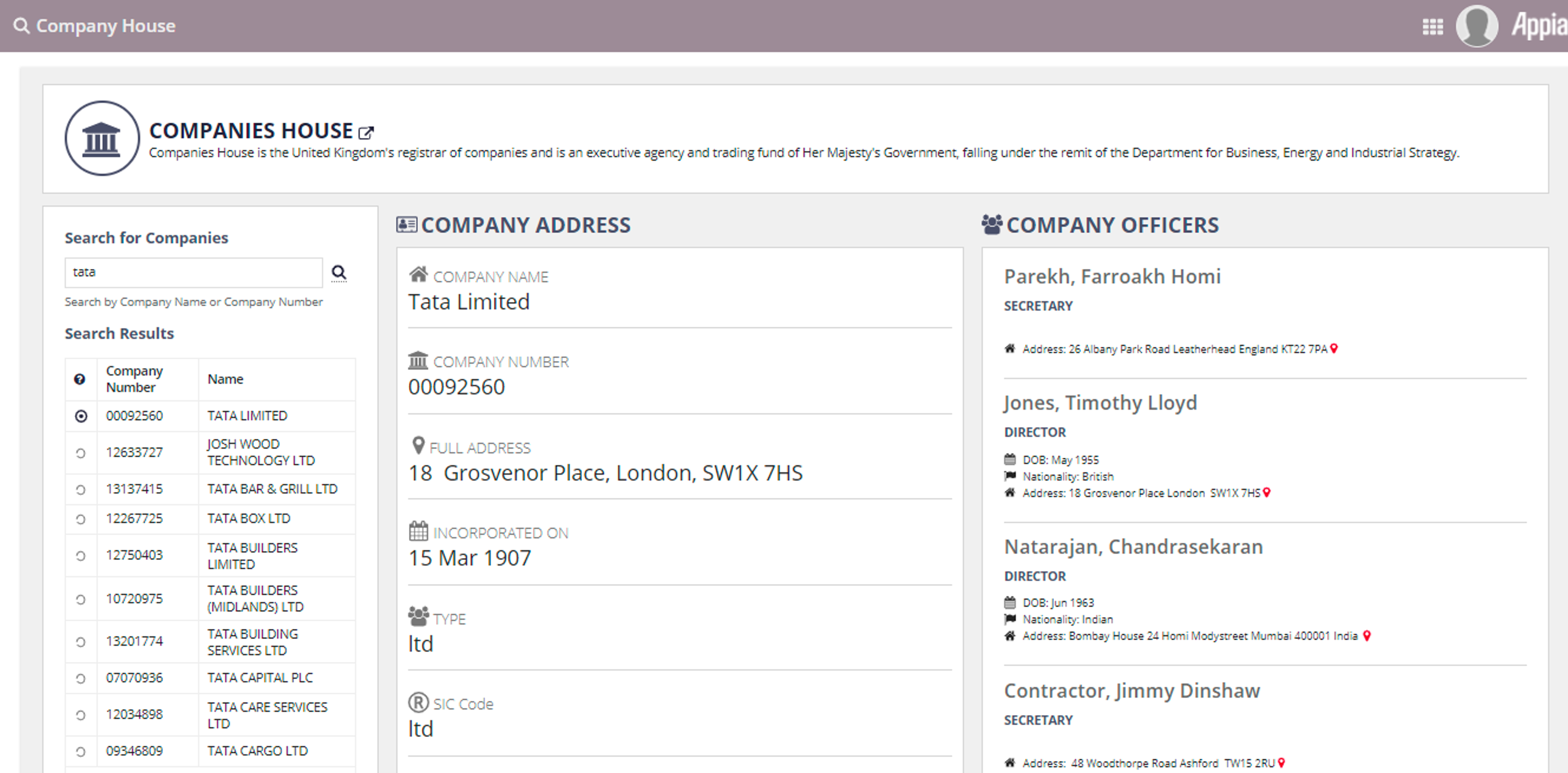This screenshot has height=773, width=1568.
Task: Click company number 09346809
Action: 134,751
